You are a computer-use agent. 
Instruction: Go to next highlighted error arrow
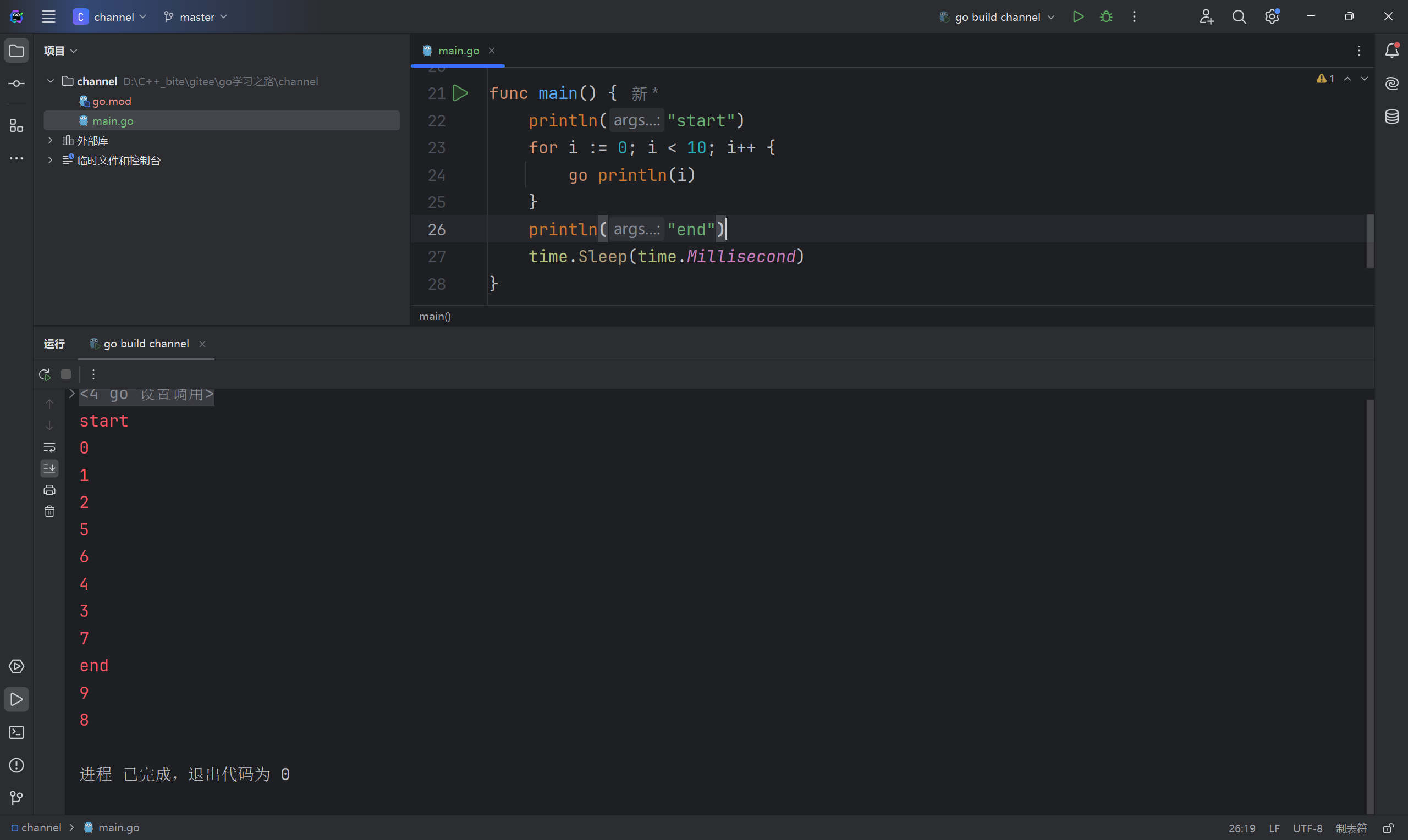[1365, 79]
